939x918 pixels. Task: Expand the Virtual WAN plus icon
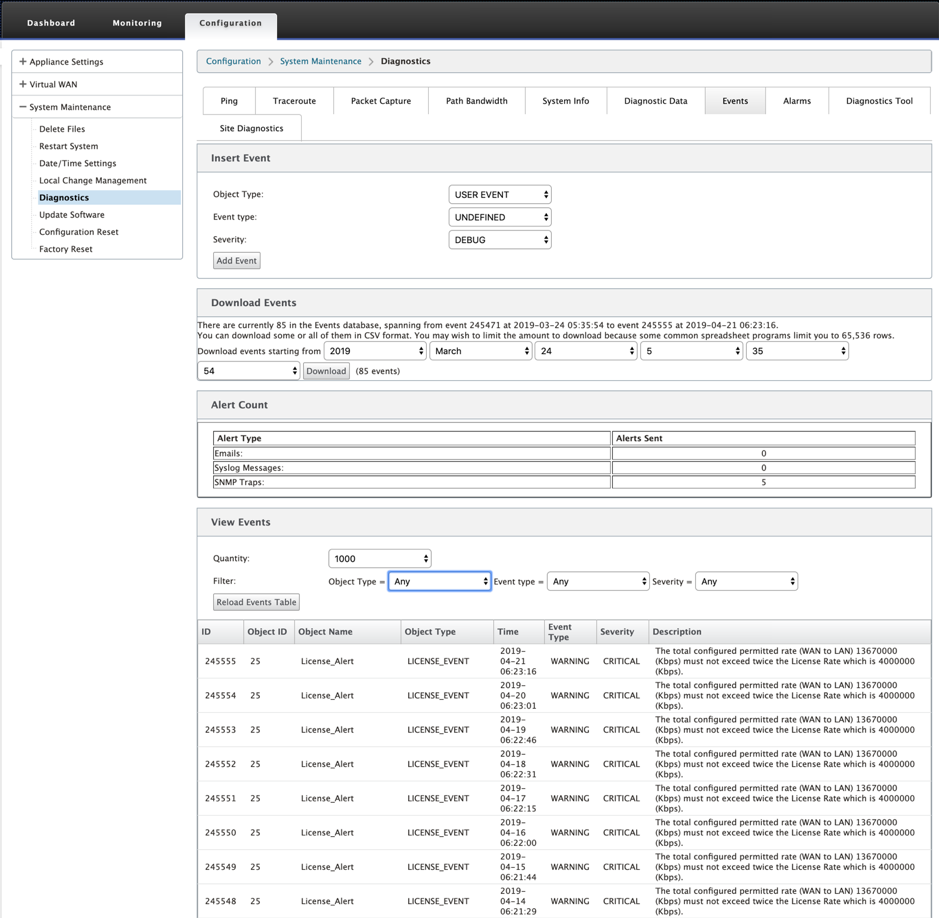point(23,84)
